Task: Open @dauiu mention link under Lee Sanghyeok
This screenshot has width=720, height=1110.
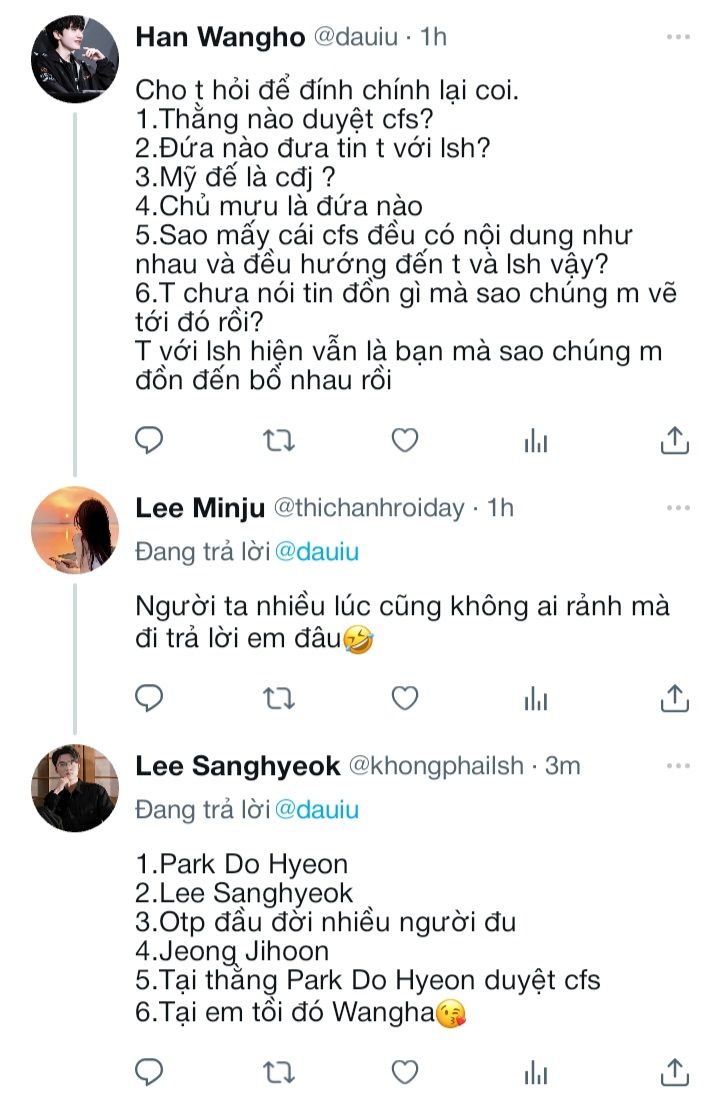Action: 317,809
